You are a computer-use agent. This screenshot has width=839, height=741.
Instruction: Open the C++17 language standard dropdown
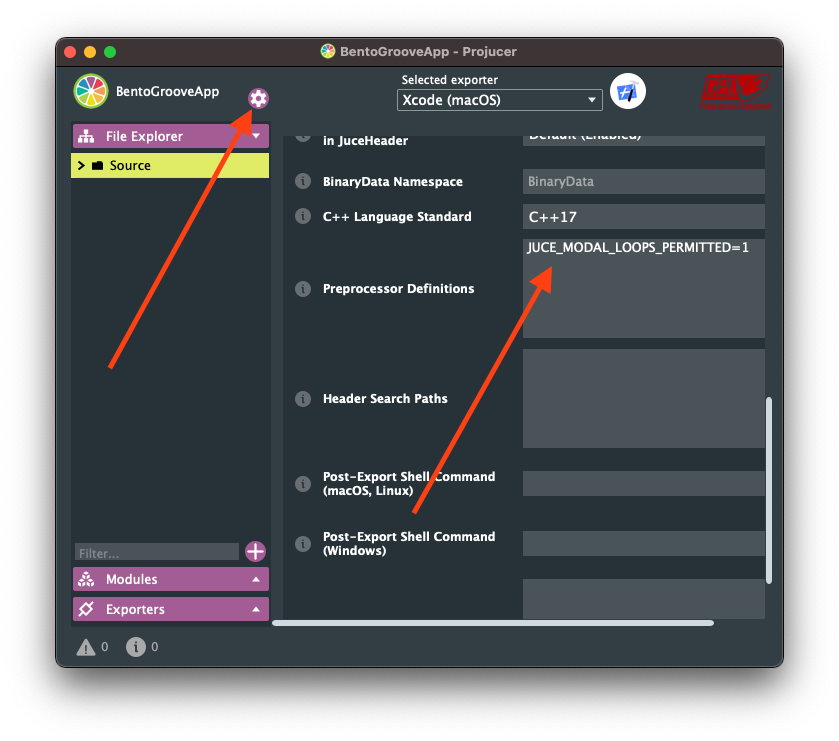[644, 217]
